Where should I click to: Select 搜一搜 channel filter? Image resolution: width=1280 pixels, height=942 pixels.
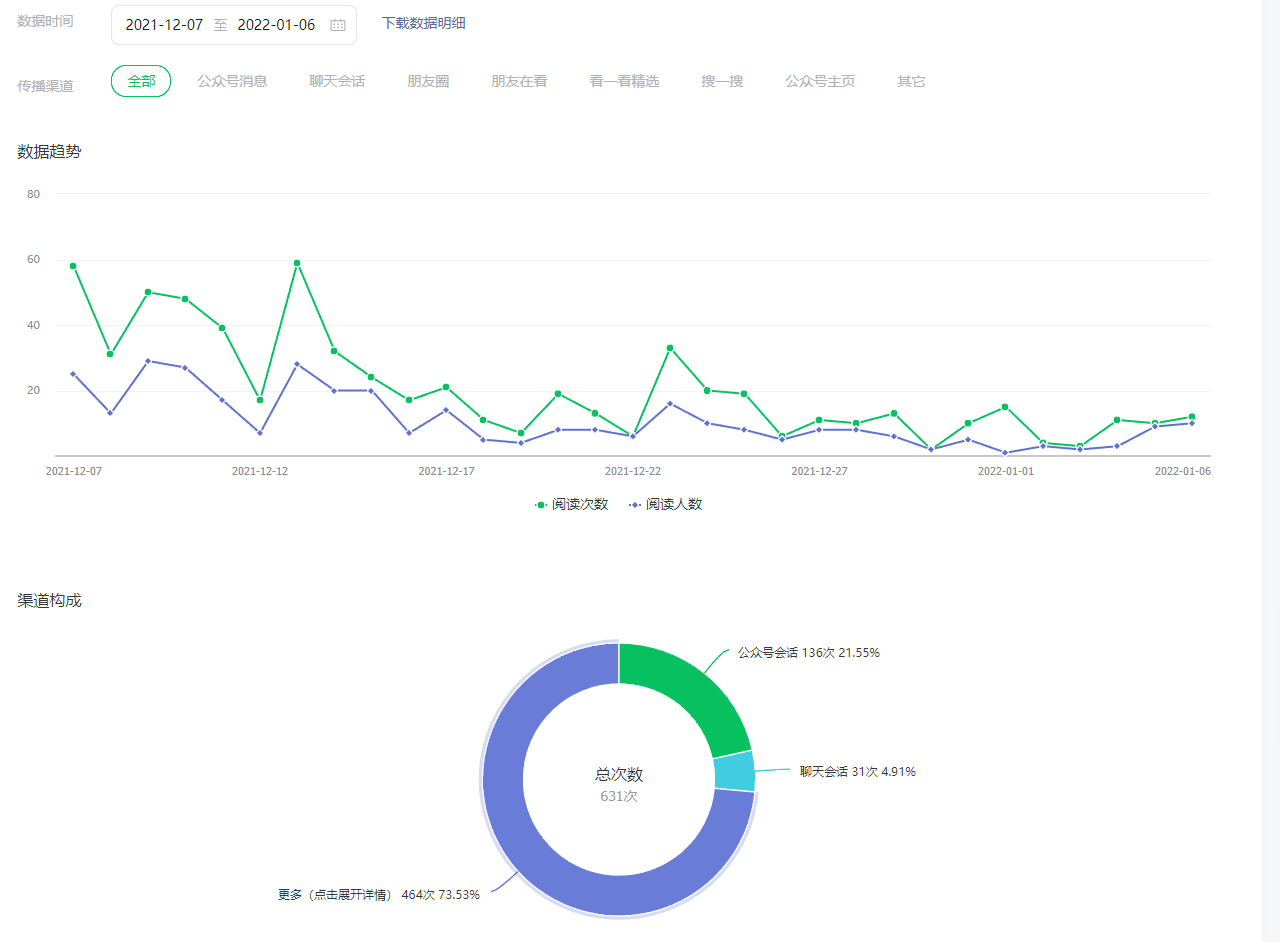pos(722,81)
